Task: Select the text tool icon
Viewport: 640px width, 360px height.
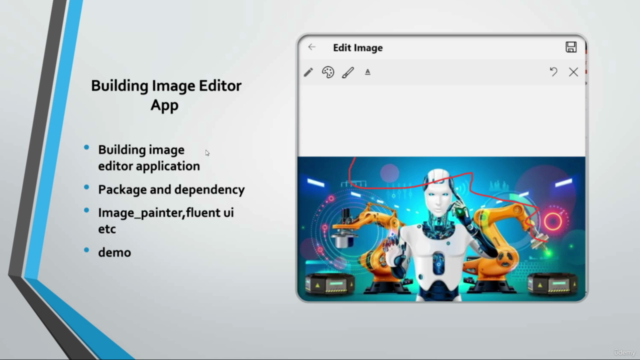Action: [x=368, y=72]
